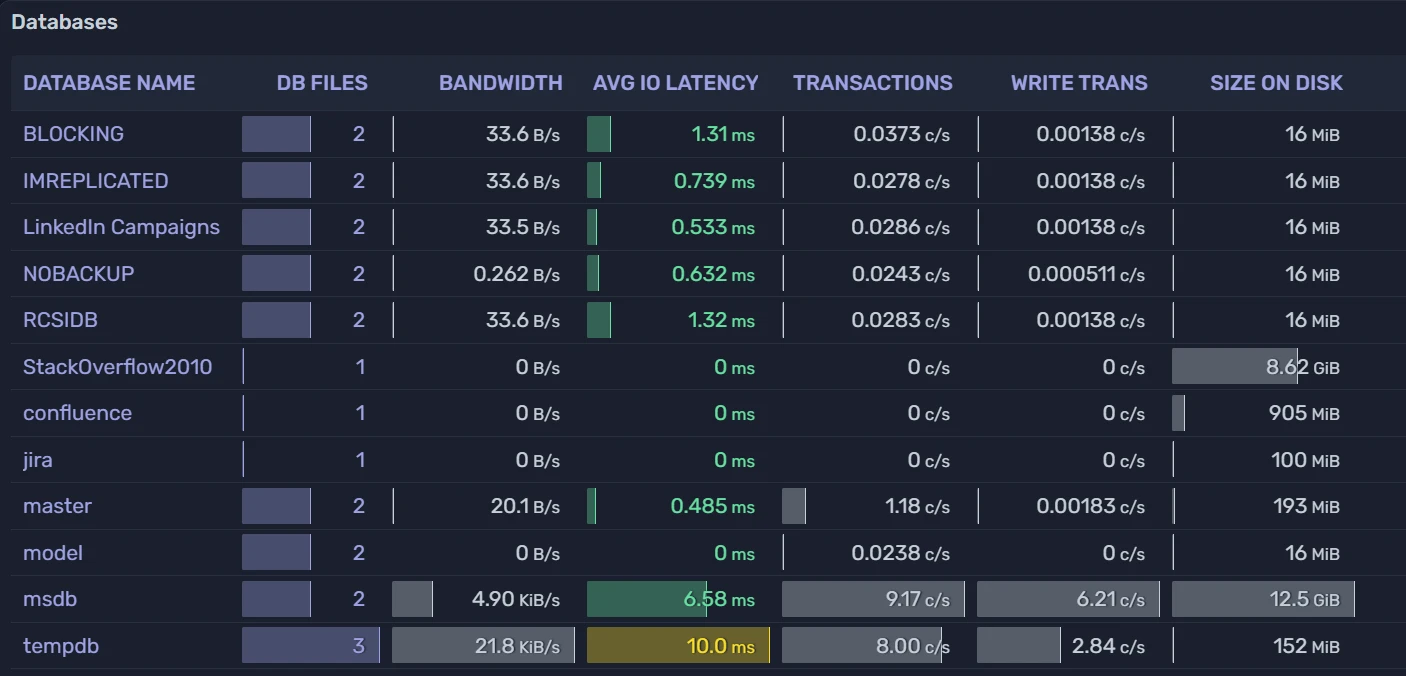Select the LinkedIn Campaigns database
Viewport: 1406px width, 676px height.
121,226
